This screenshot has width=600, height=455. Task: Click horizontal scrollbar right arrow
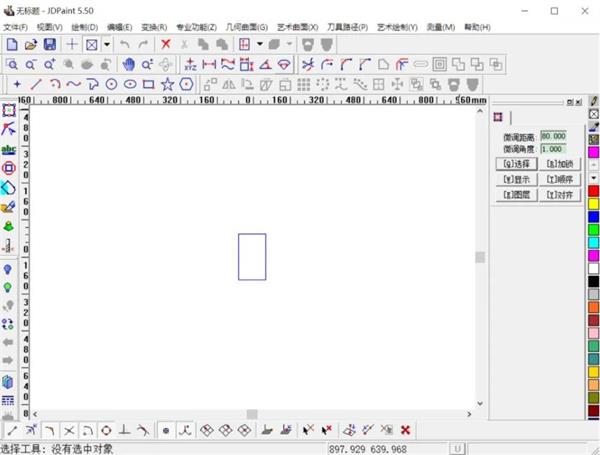pos(469,414)
